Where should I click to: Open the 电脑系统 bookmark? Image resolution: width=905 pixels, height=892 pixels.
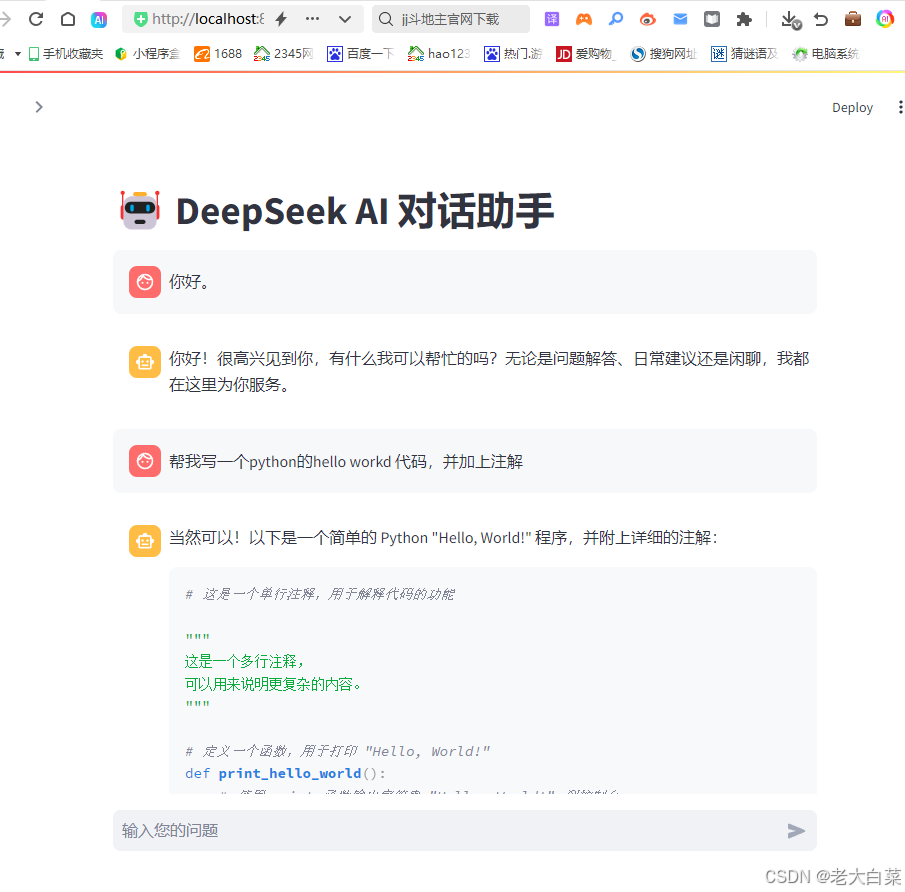click(825, 54)
